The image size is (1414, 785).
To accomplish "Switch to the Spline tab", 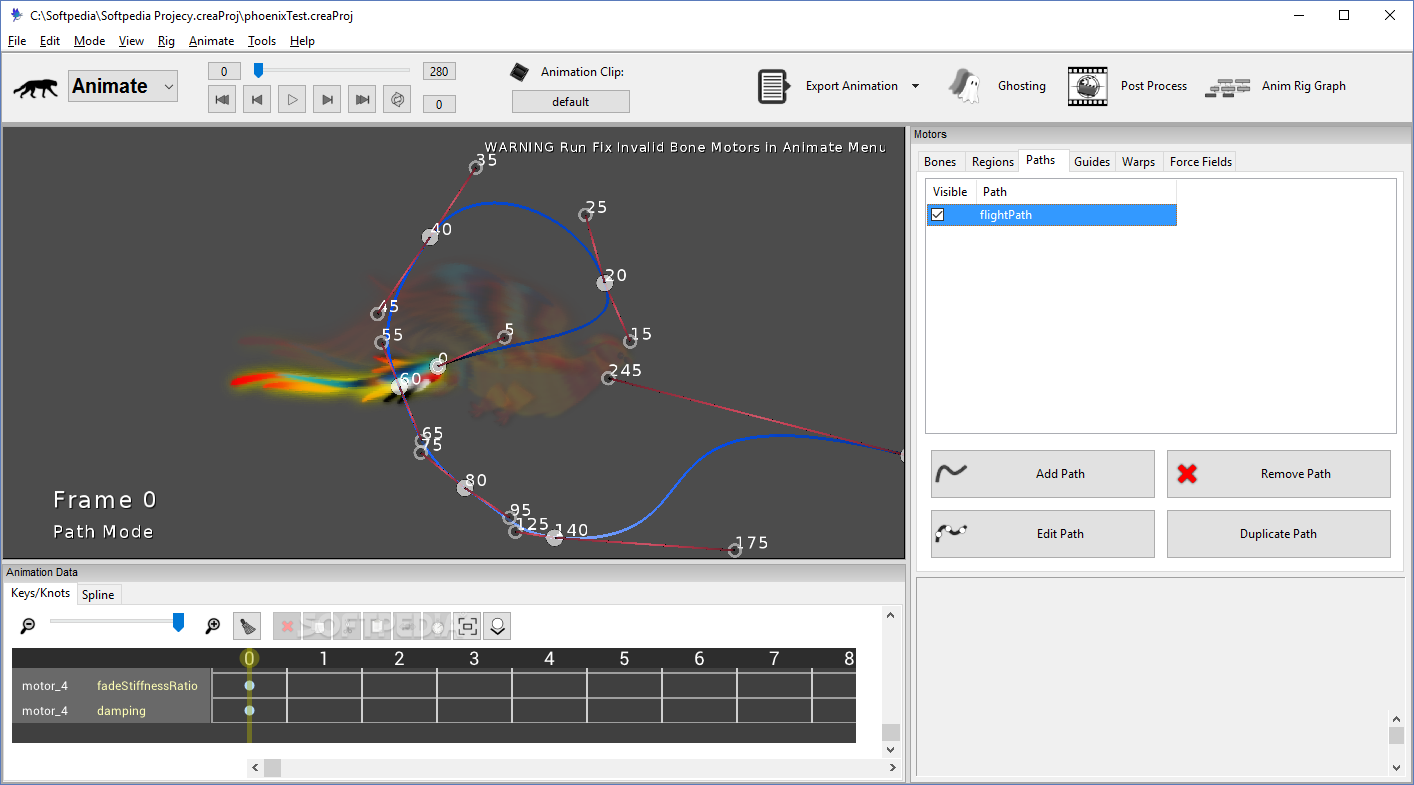I will (98, 595).
